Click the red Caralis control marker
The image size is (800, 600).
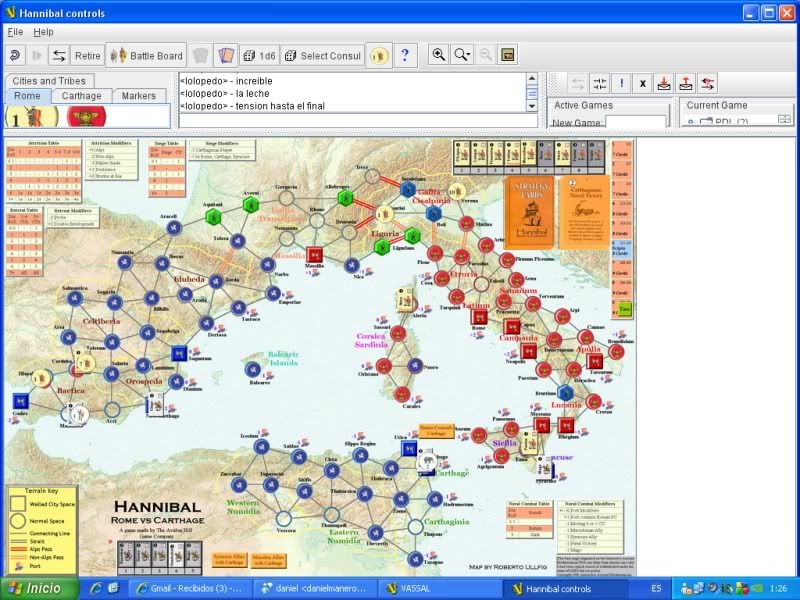point(402,394)
